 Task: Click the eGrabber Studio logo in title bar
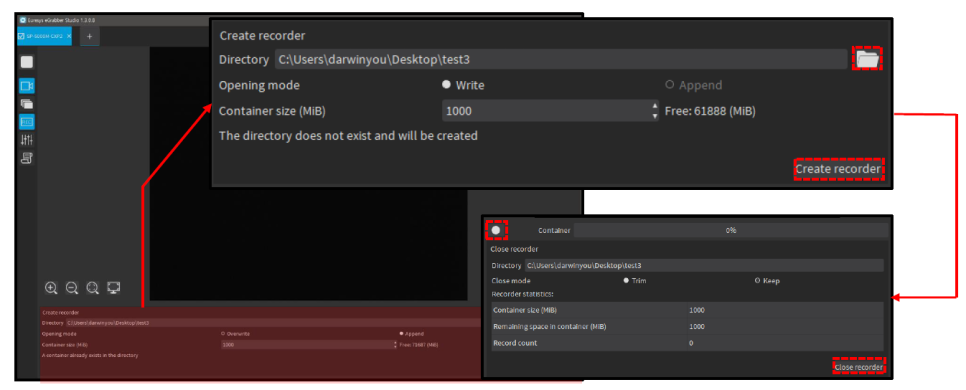pos(23,20)
